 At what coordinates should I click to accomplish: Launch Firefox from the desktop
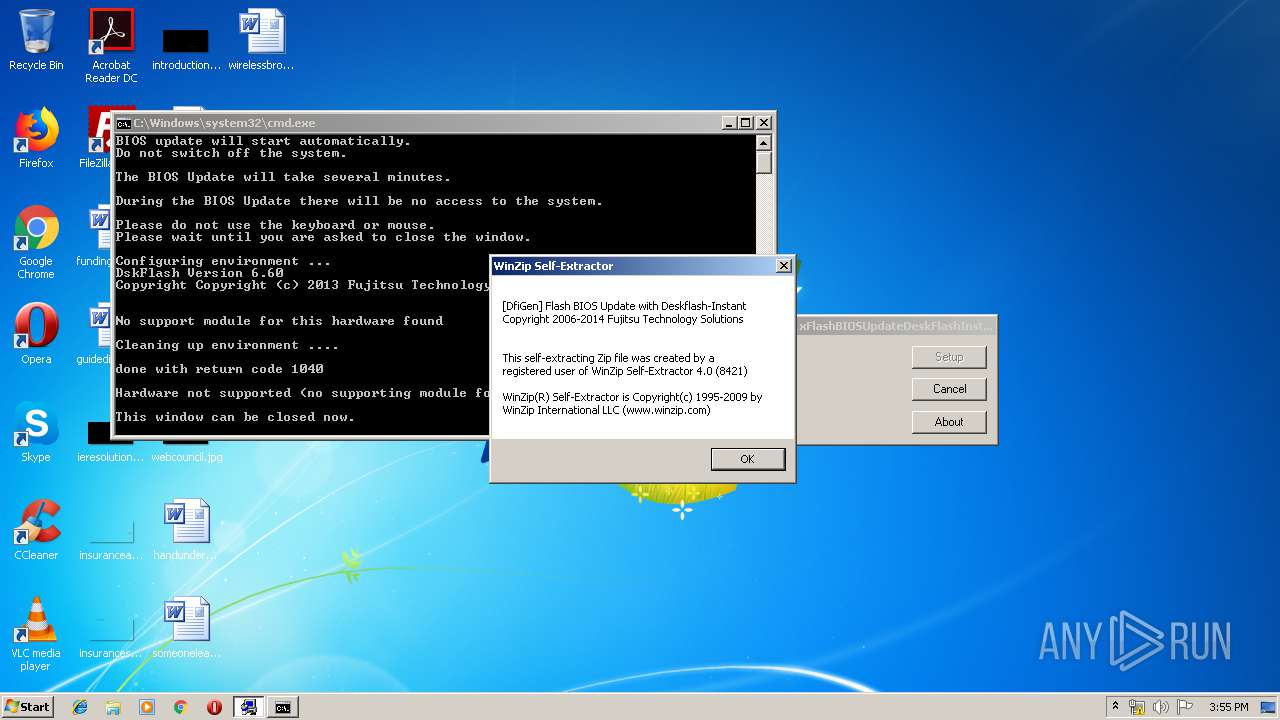36,138
